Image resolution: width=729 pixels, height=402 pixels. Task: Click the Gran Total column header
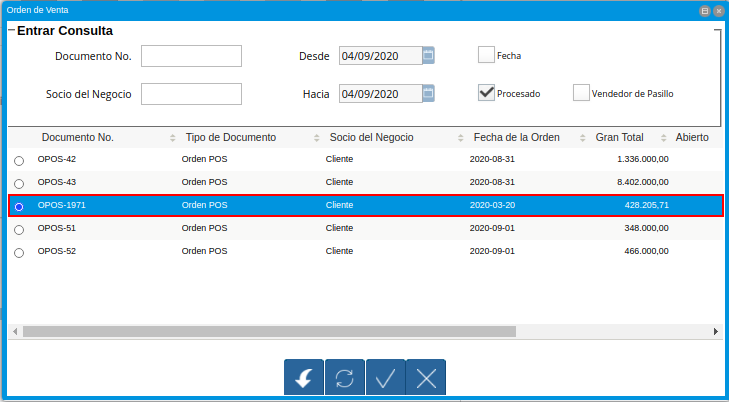click(x=619, y=138)
